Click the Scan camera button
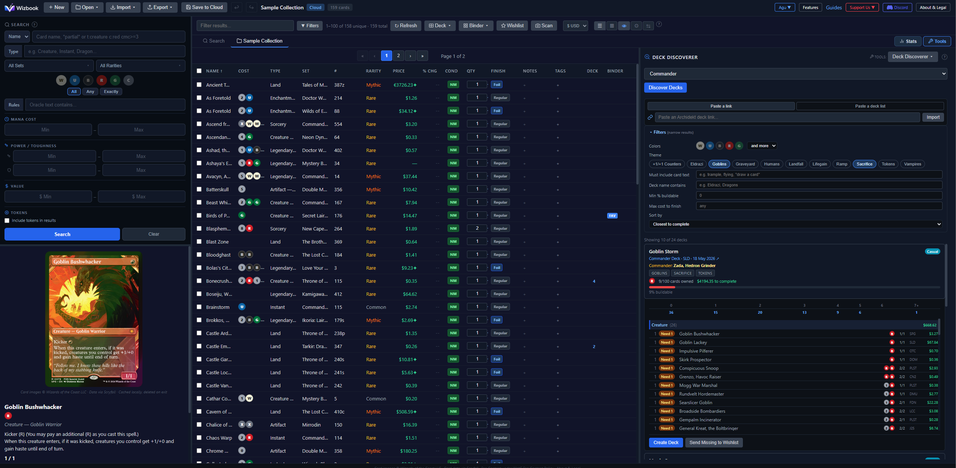956x468 pixels. [544, 26]
